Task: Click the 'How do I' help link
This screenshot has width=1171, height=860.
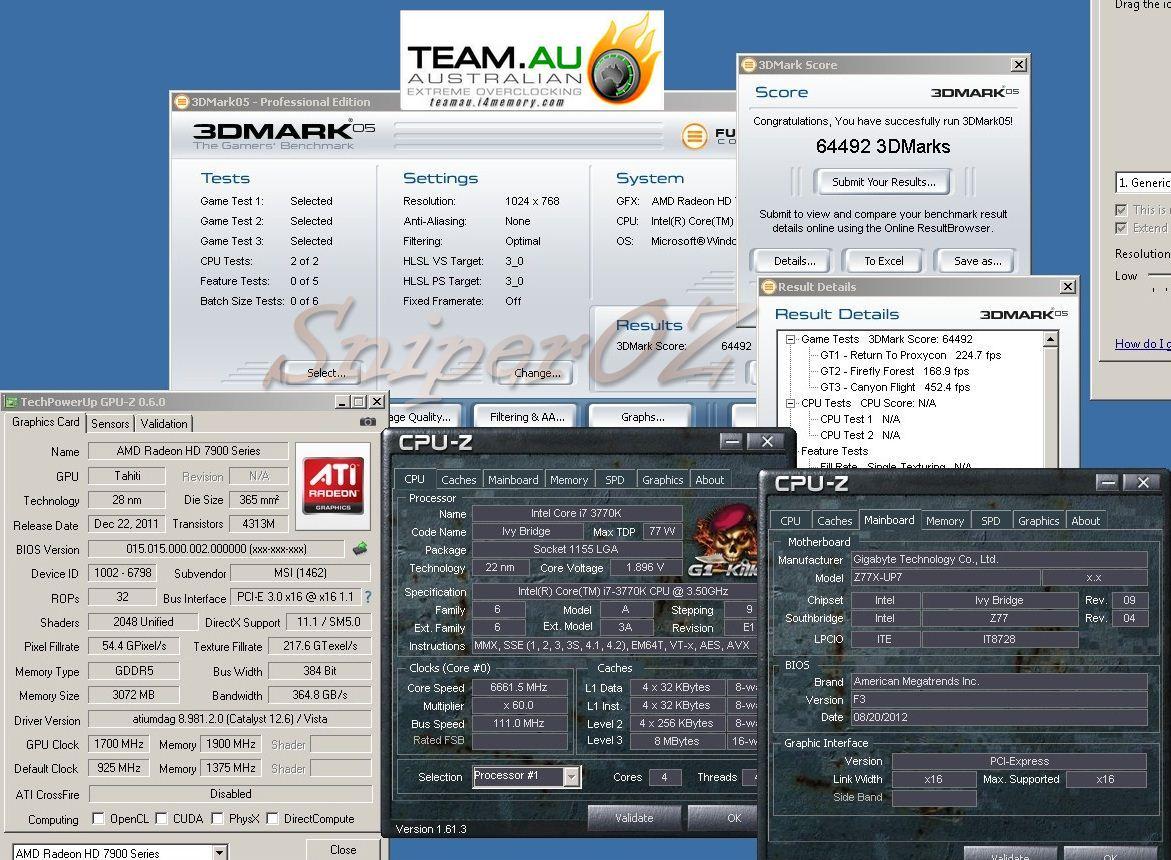Action: tap(1143, 343)
